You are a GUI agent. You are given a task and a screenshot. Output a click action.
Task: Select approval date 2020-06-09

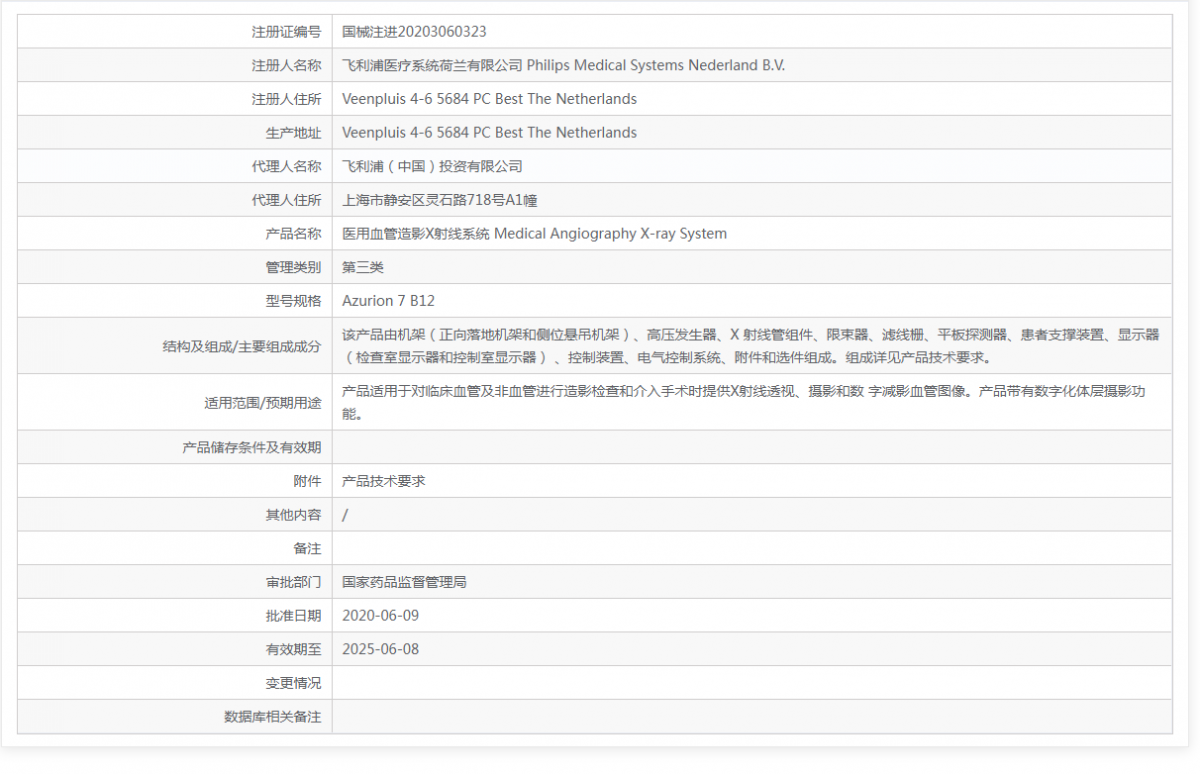380,616
